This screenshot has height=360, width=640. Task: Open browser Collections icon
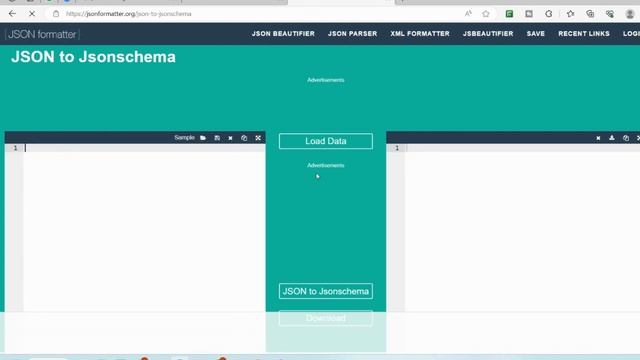tap(590, 14)
